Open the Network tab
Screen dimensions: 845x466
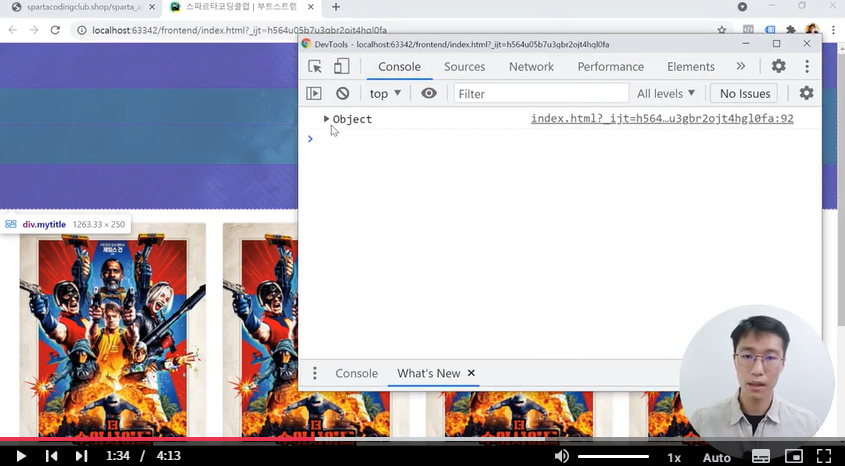[531, 66]
